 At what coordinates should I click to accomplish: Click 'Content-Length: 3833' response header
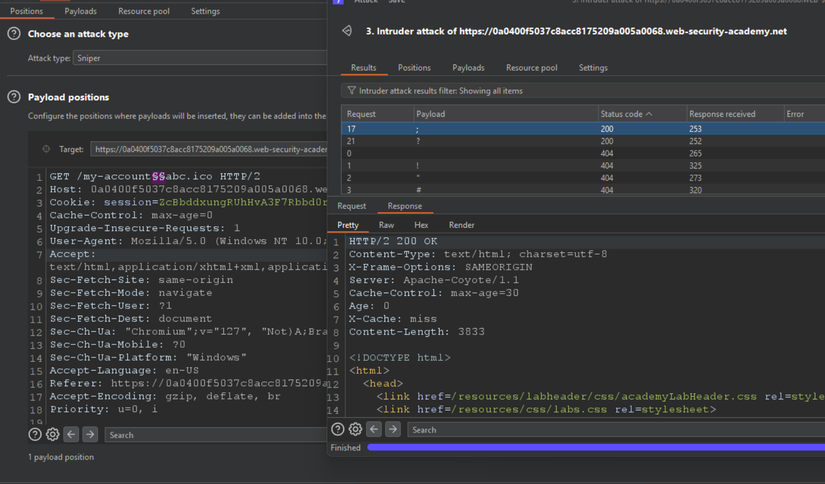[417, 332]
